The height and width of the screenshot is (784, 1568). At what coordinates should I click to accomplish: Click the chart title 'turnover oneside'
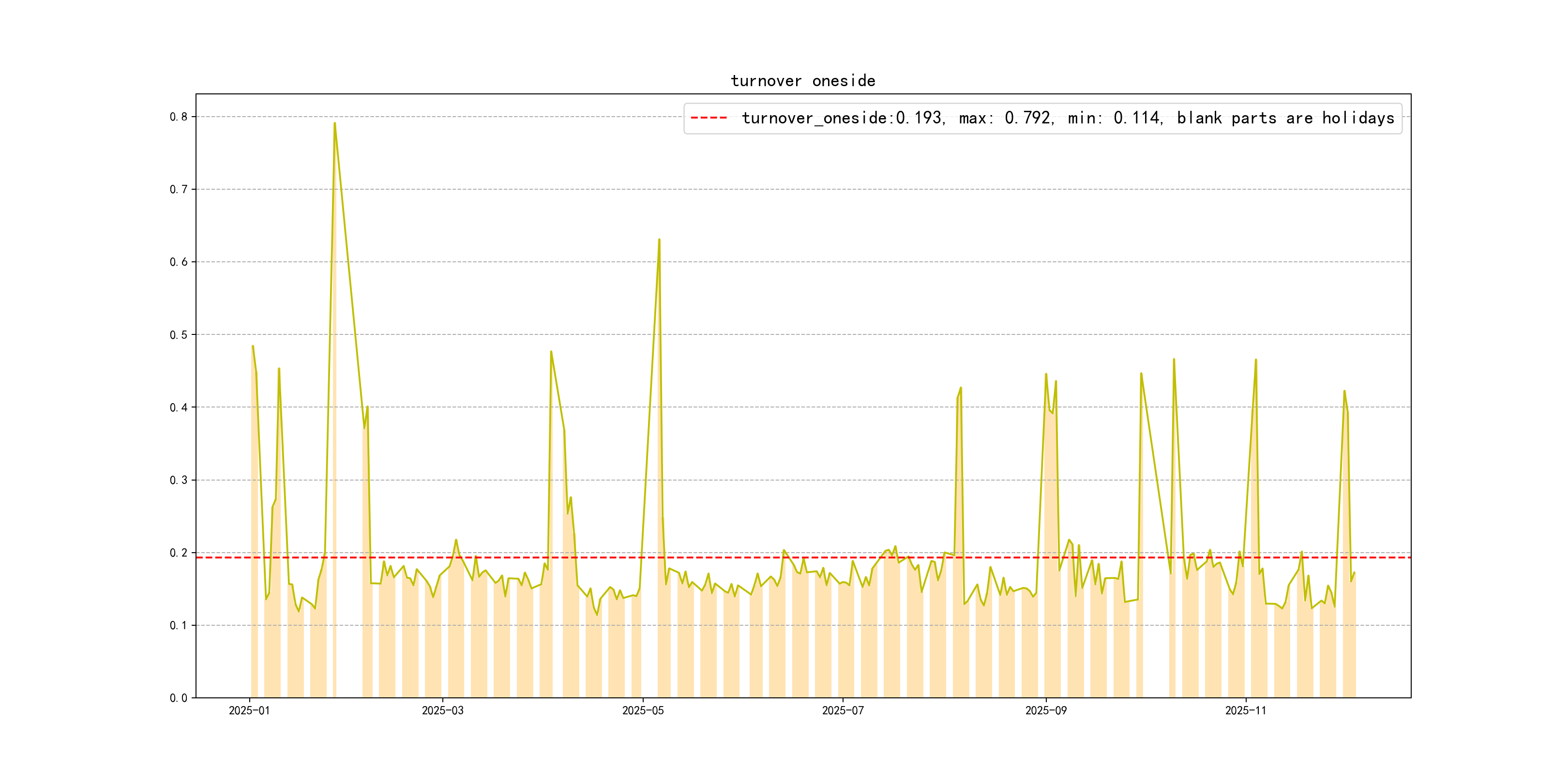(802, 81)
